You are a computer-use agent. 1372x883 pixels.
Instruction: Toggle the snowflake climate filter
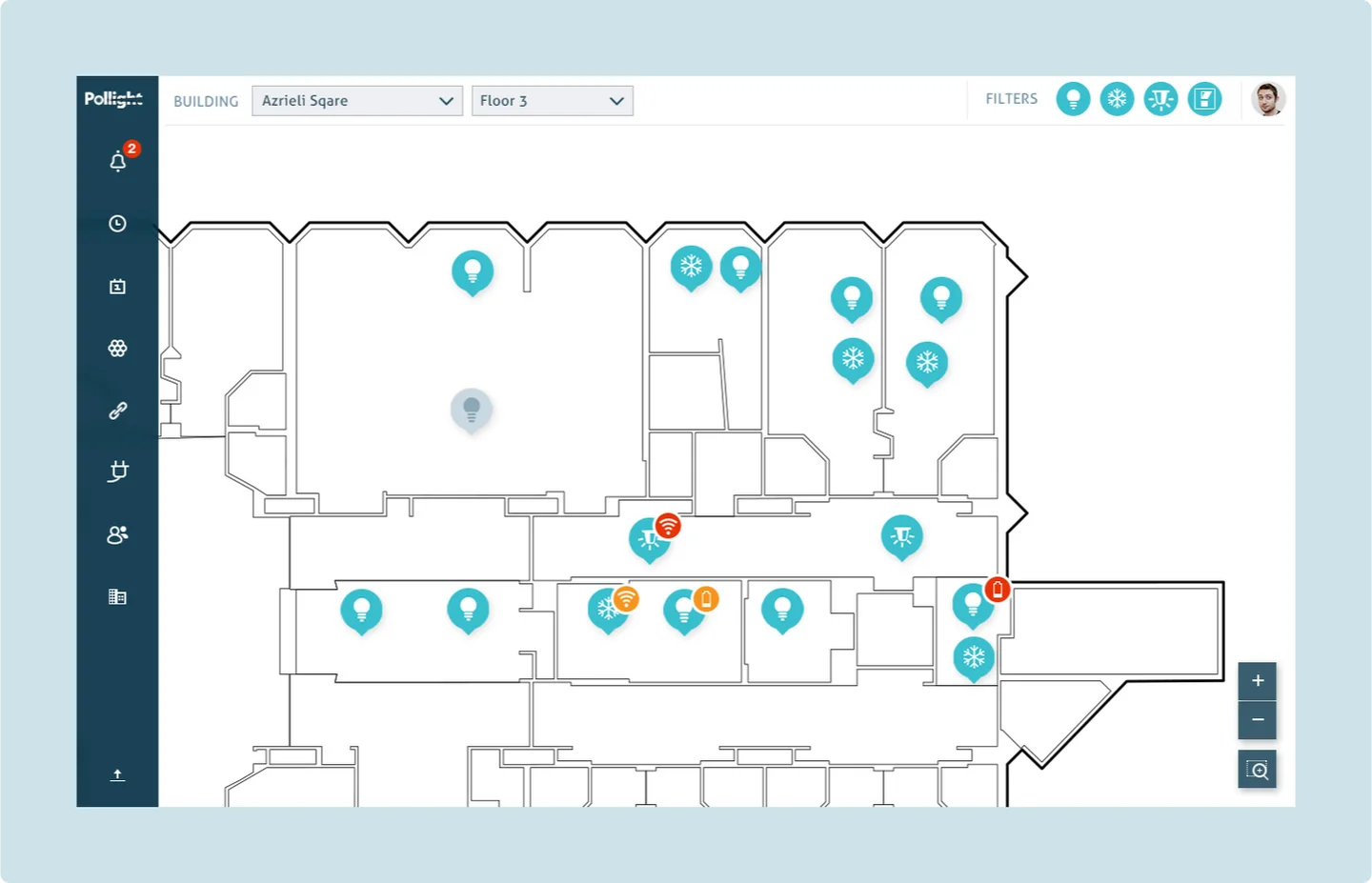(x=1117, y=99)
